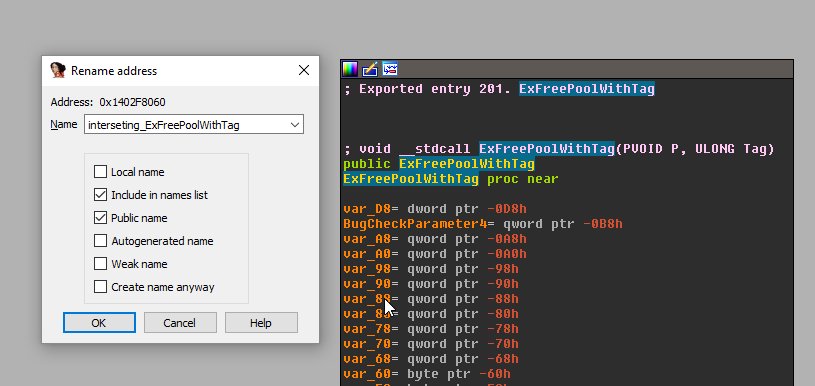
Task: Click the graph group nodes icon
Action: (390, 69)
